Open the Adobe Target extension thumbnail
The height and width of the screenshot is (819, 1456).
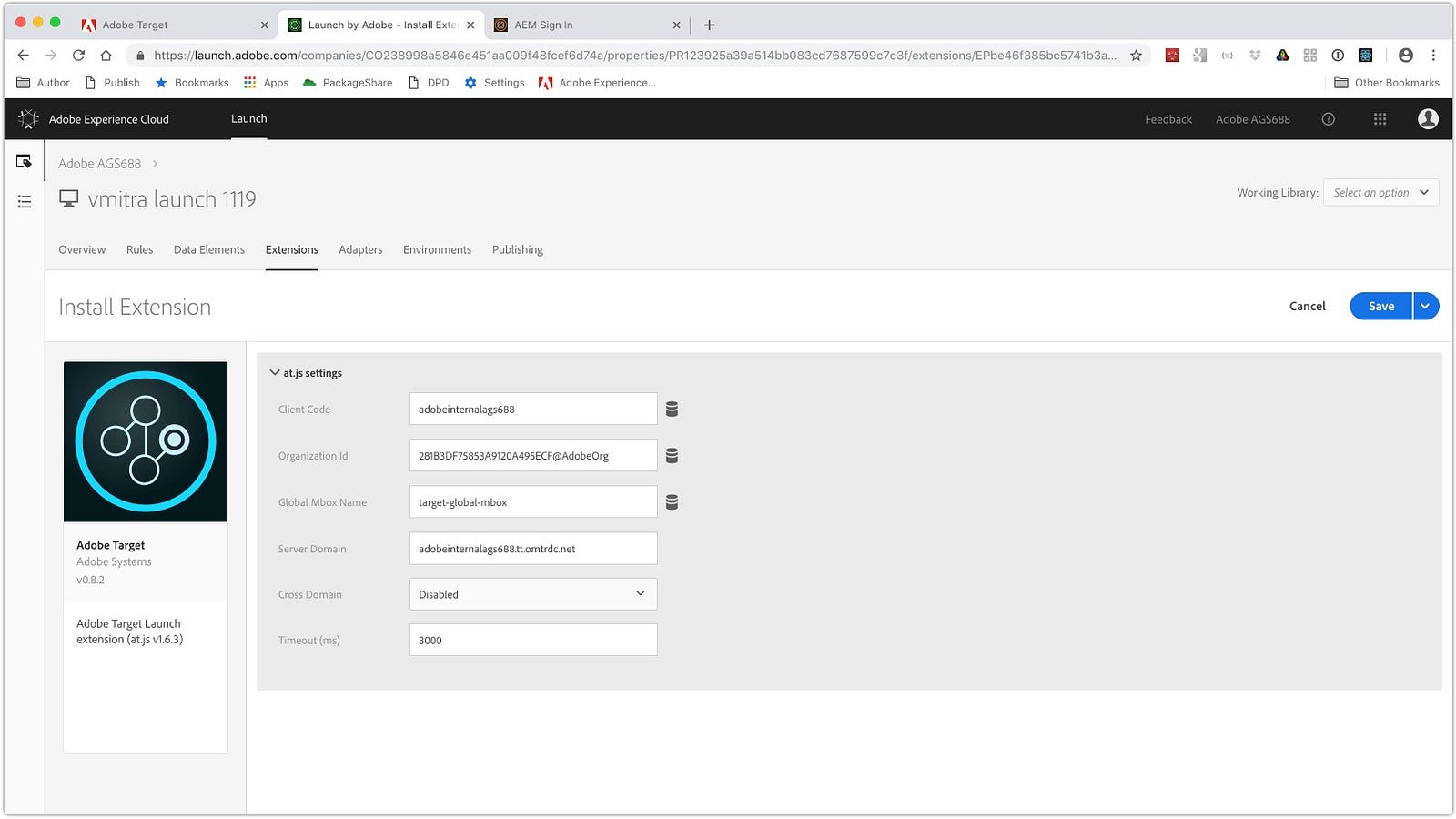(146, 441)
